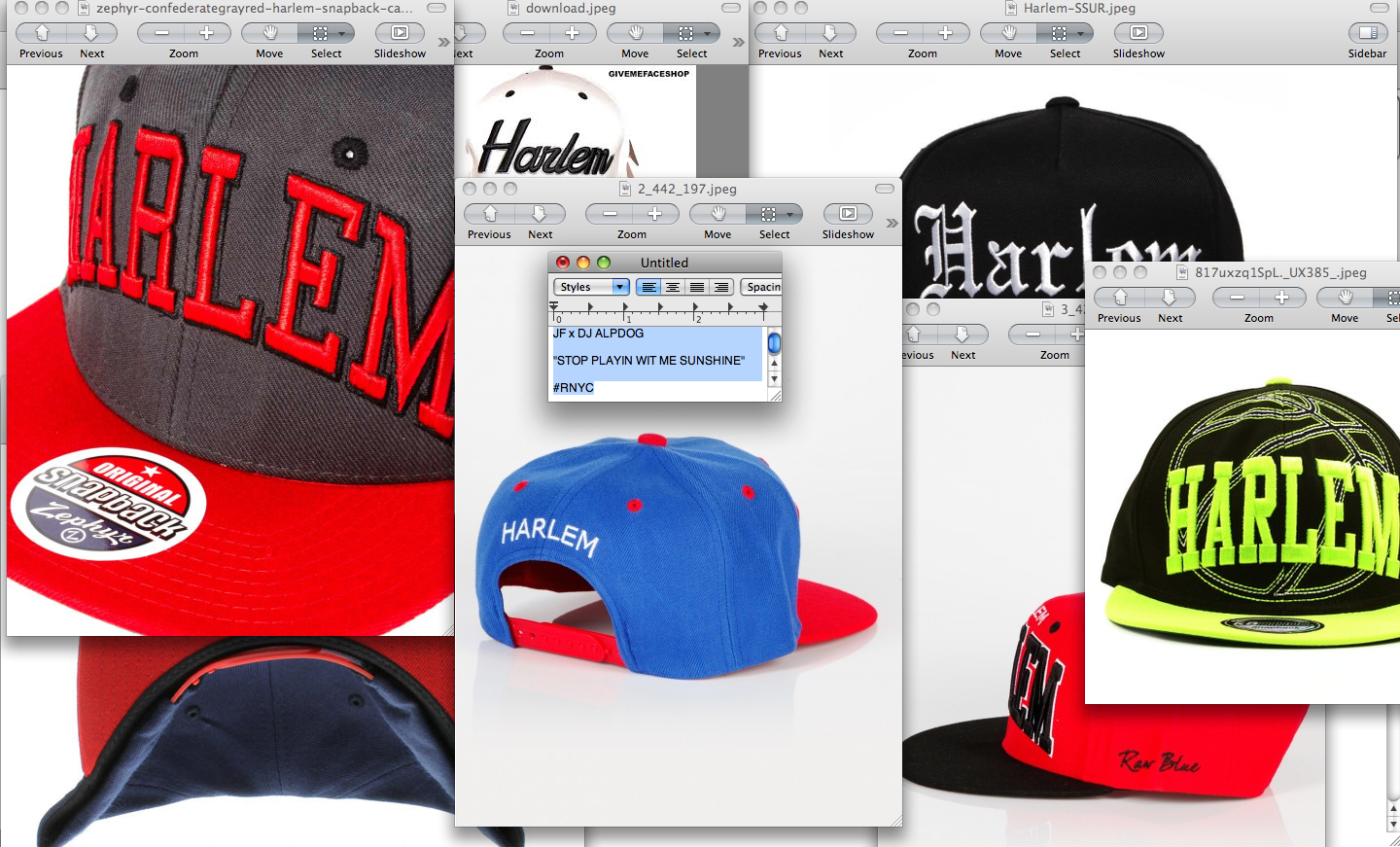The height and width of the screenshot is (847, 1400).
Task: Click the "#RNYC" text line
Action: click(x=574, y=387)
